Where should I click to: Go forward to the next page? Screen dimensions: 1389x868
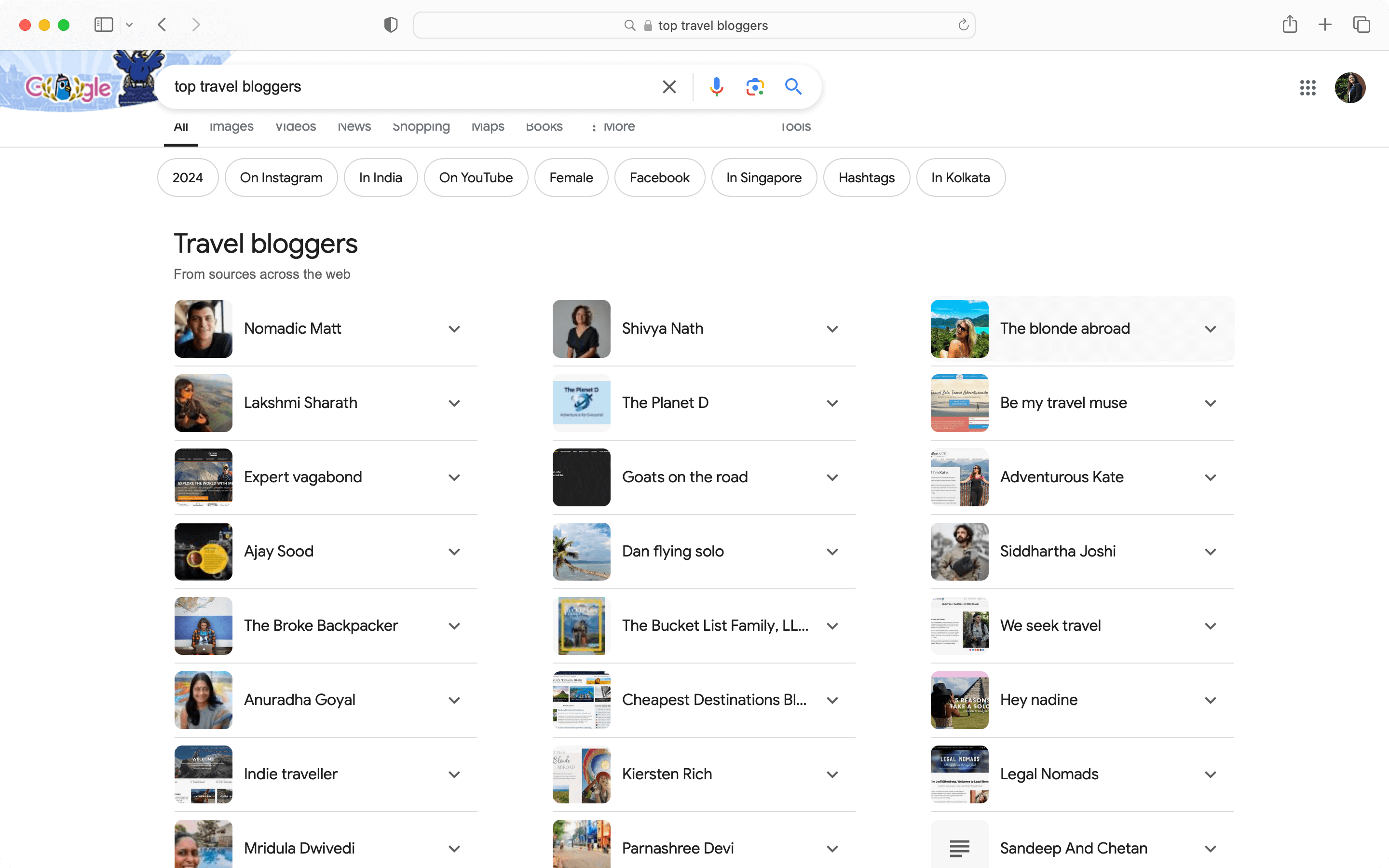196,25
